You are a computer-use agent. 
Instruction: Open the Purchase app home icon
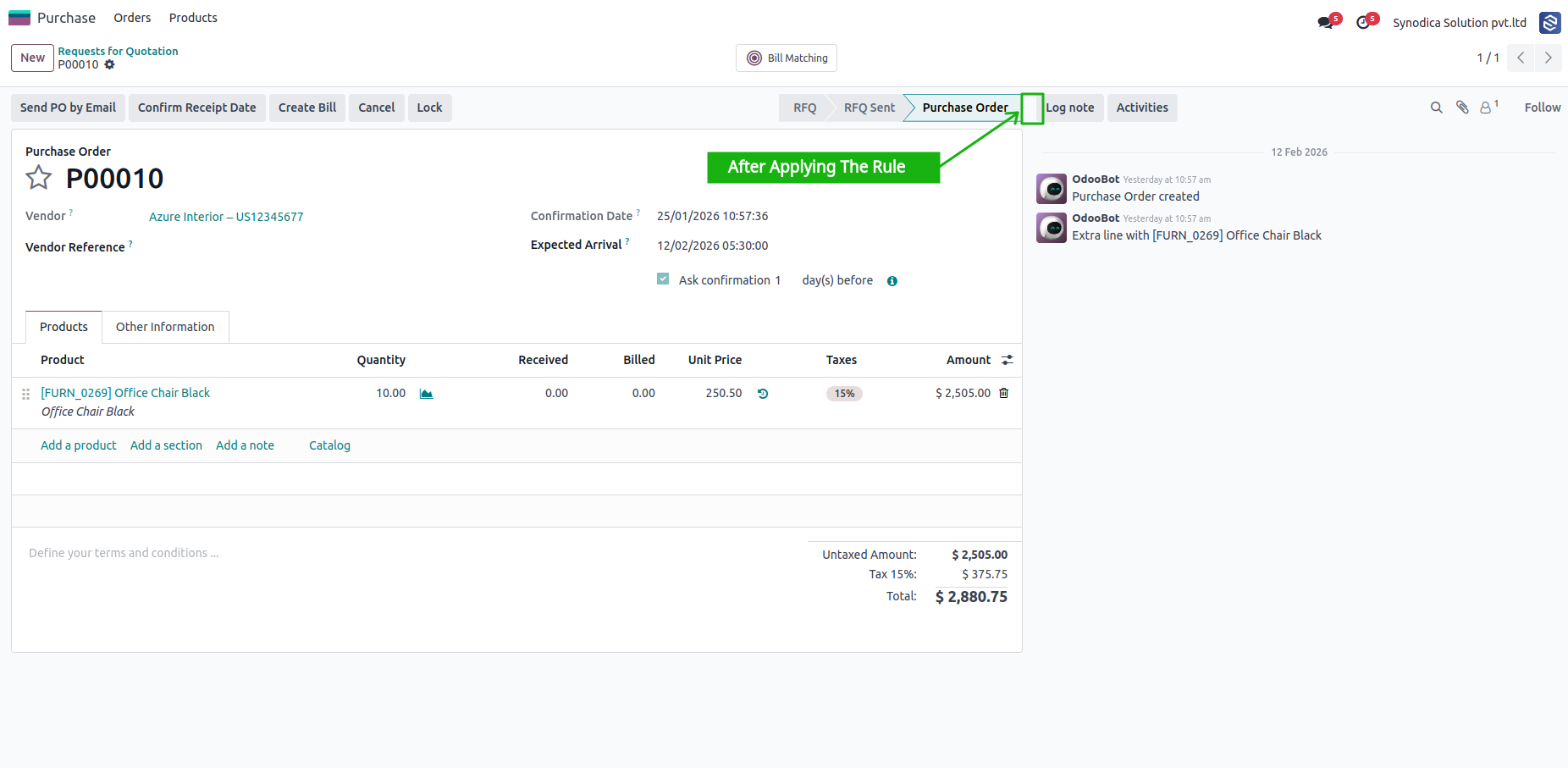click(x=19, y=18)
